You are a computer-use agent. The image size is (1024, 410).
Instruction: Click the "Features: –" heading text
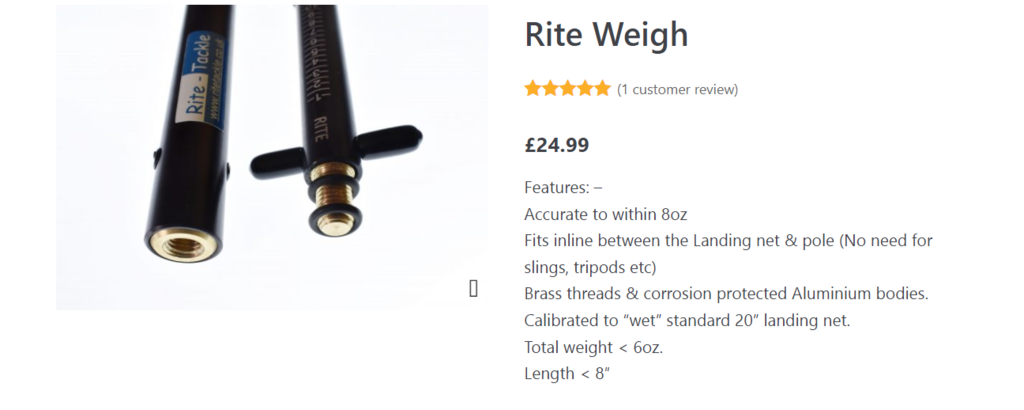click(563, 187)
